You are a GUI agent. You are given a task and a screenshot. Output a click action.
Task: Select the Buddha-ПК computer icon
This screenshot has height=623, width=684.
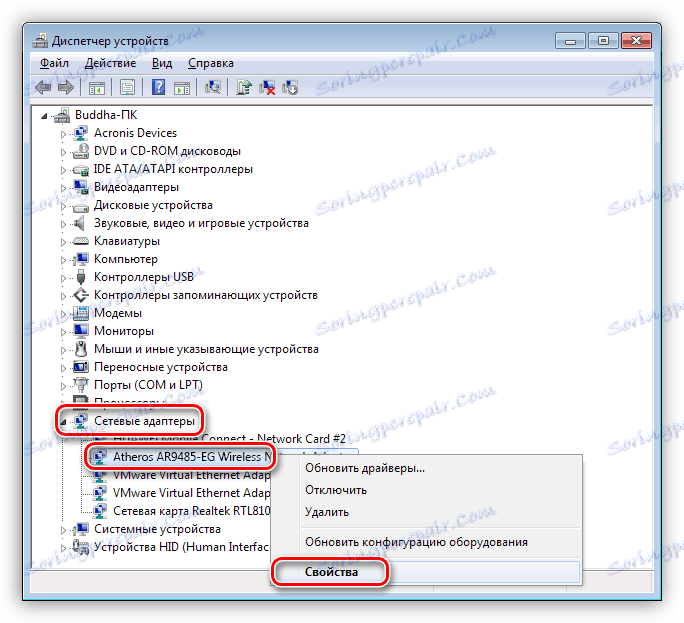62,115
